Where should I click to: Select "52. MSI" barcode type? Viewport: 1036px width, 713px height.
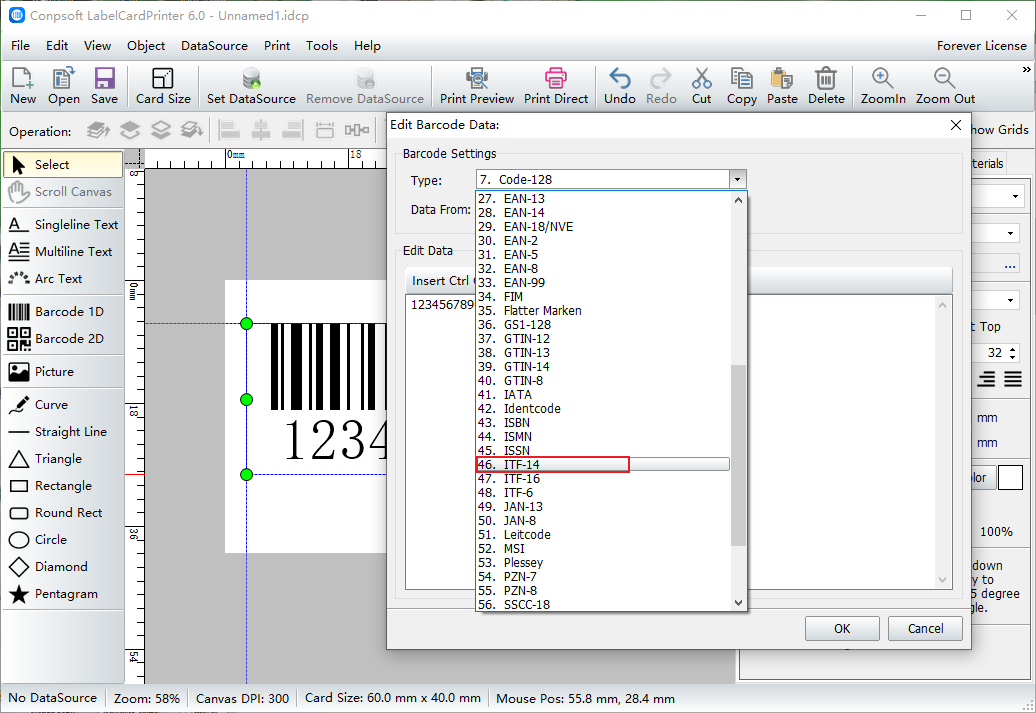click(603, 548)
